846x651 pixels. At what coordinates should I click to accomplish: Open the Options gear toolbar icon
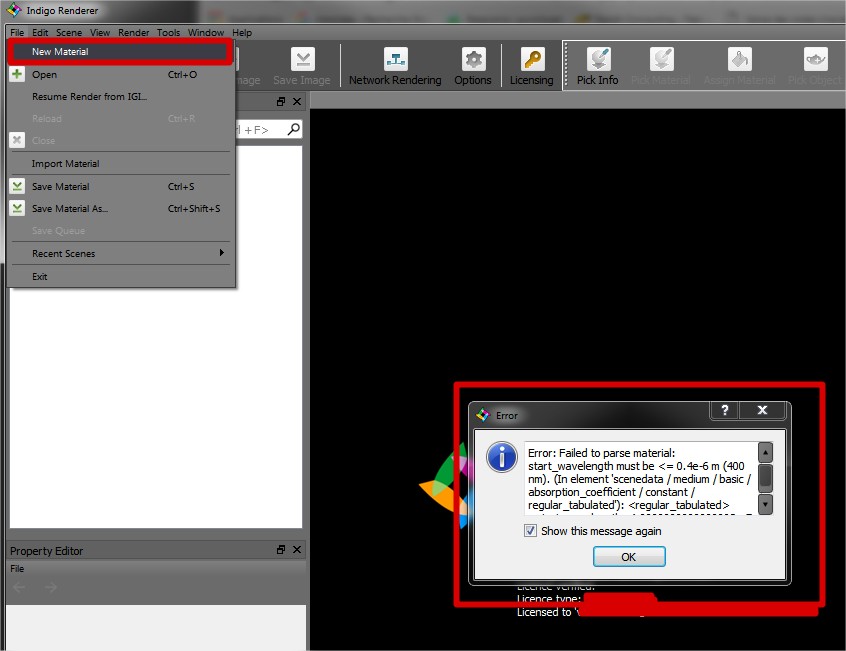tap(473, 59)
